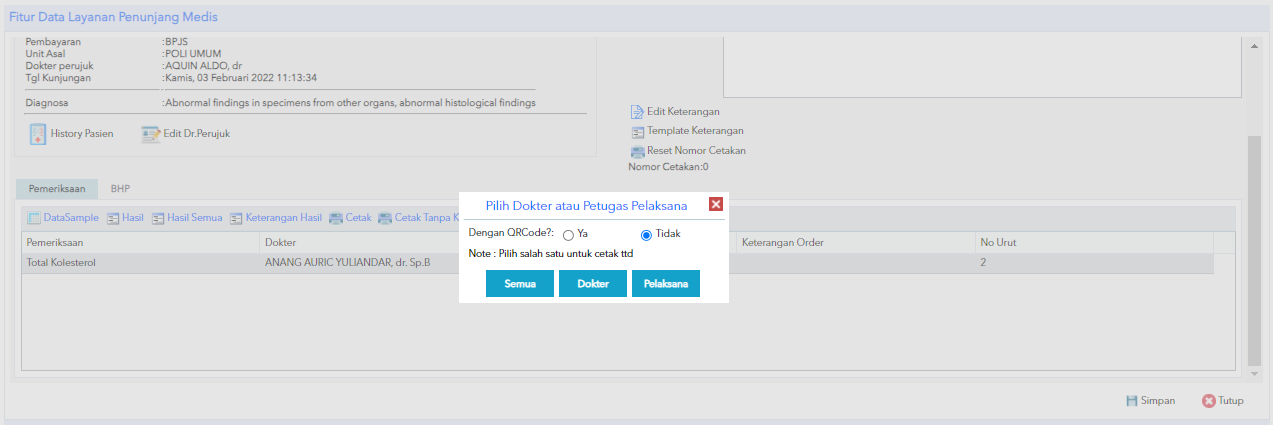Select Tidak for QRCode
1273x425 pixels.
click(646, 235)
